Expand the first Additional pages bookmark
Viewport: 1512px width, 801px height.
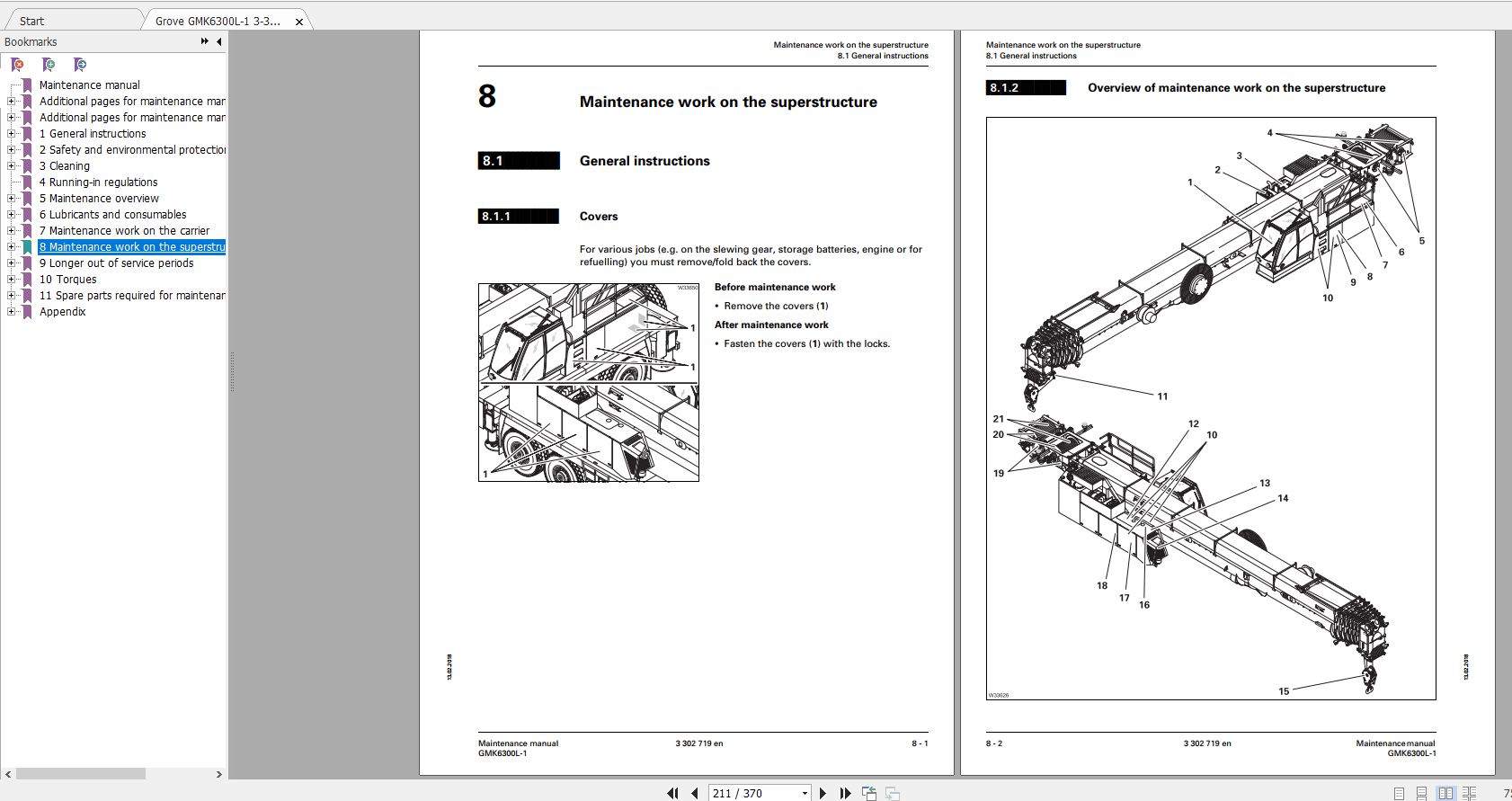[11, 102]
